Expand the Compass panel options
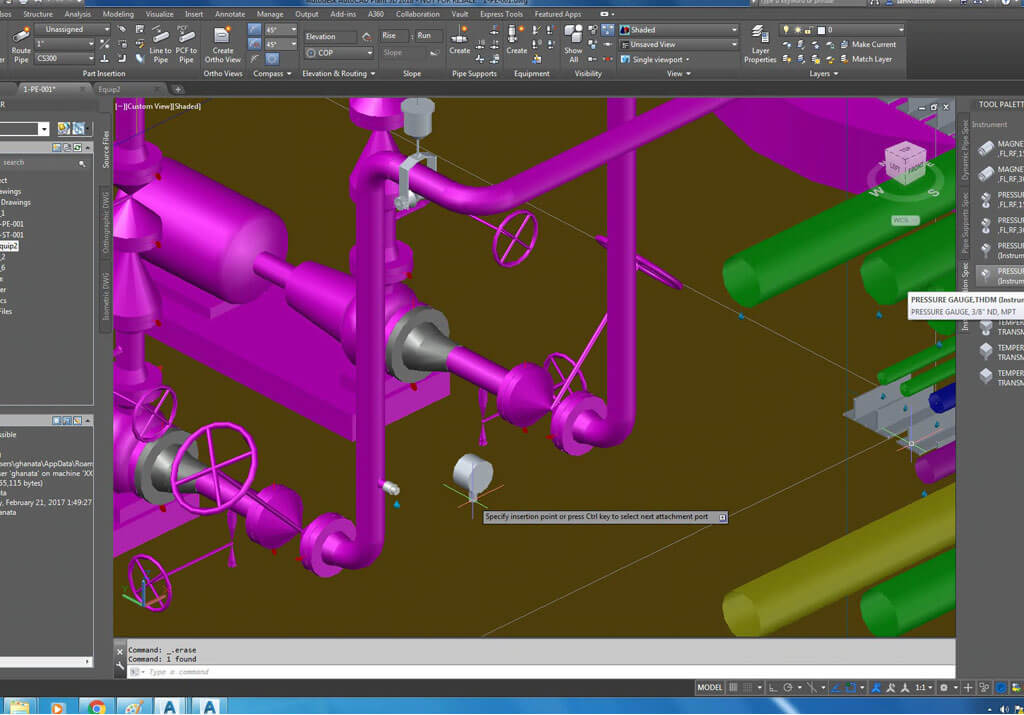Viewport: 1024px width, 715px height. (272, 74)
